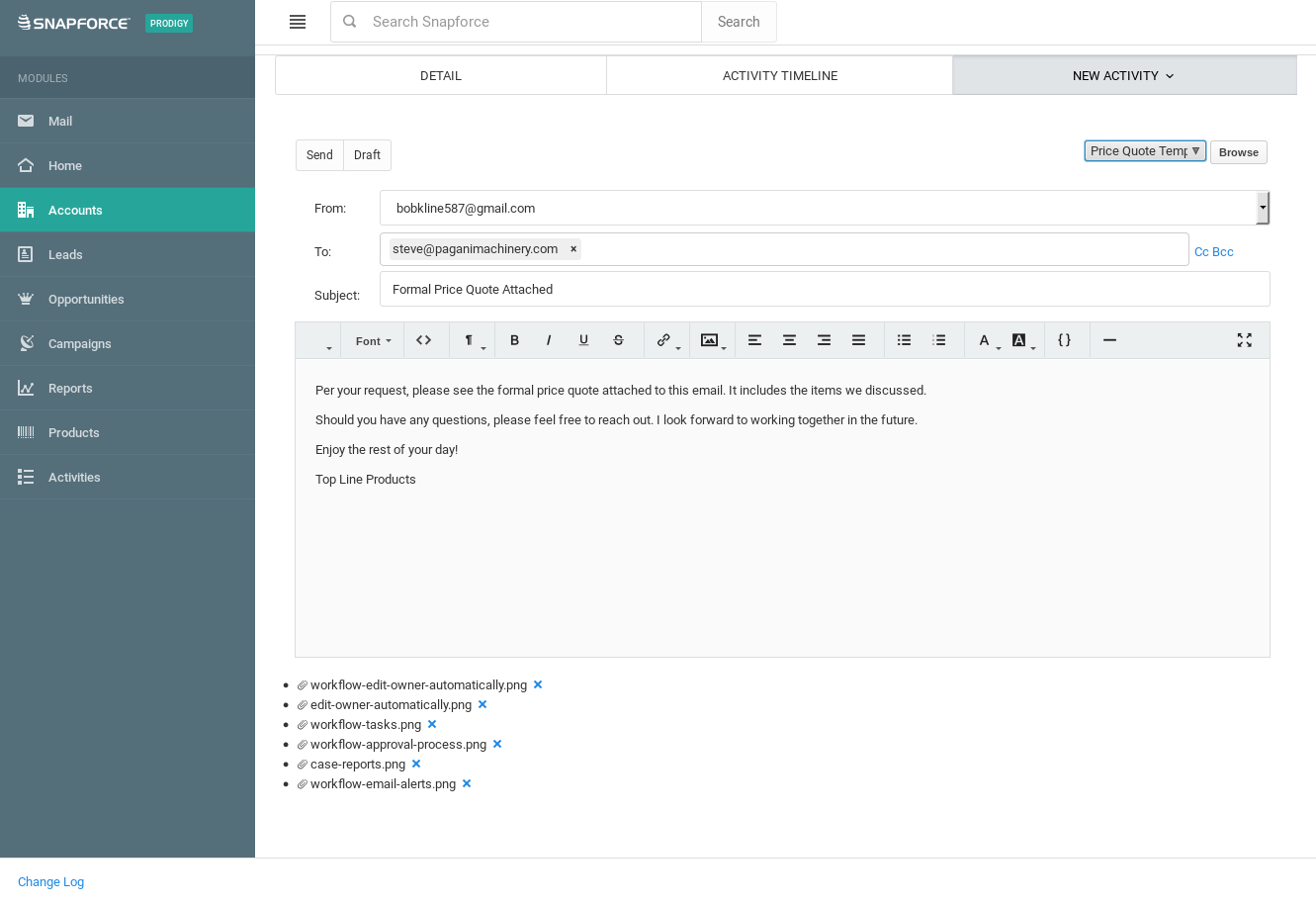
Task: Apply italic formatting
Action: [549, 340]
